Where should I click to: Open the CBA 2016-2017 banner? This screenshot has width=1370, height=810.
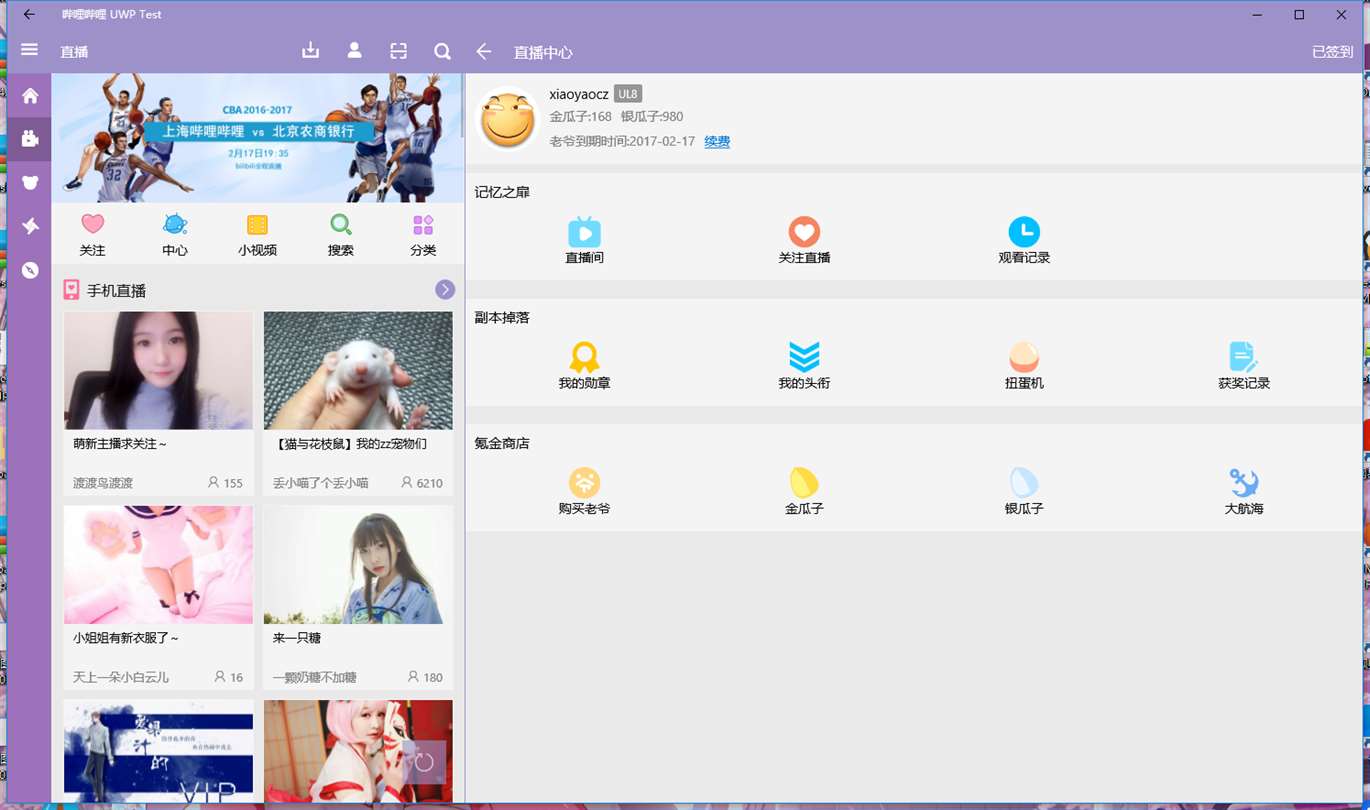coord(257,138)
